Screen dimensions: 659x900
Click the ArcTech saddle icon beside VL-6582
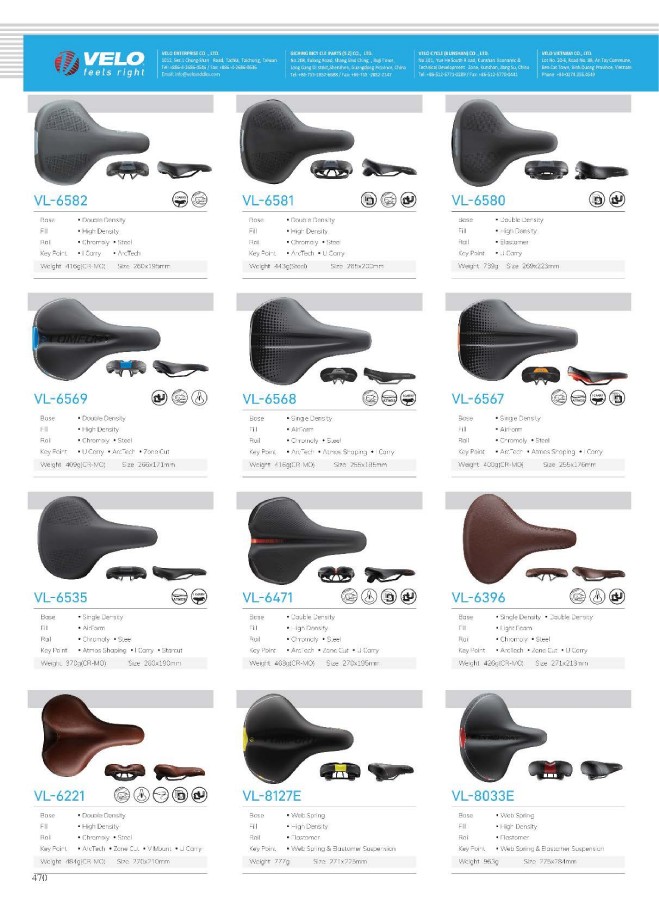pos(199,199)
